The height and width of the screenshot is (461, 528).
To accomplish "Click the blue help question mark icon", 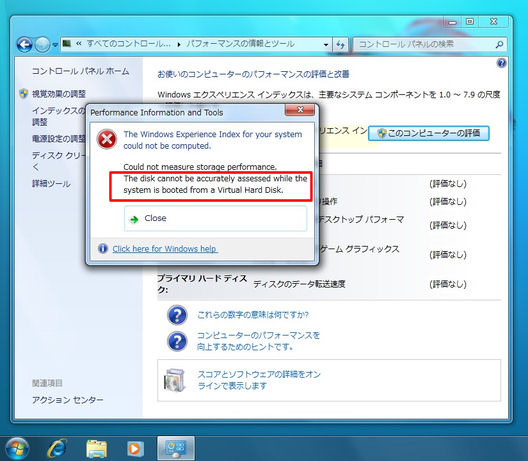I will point(501,63).
